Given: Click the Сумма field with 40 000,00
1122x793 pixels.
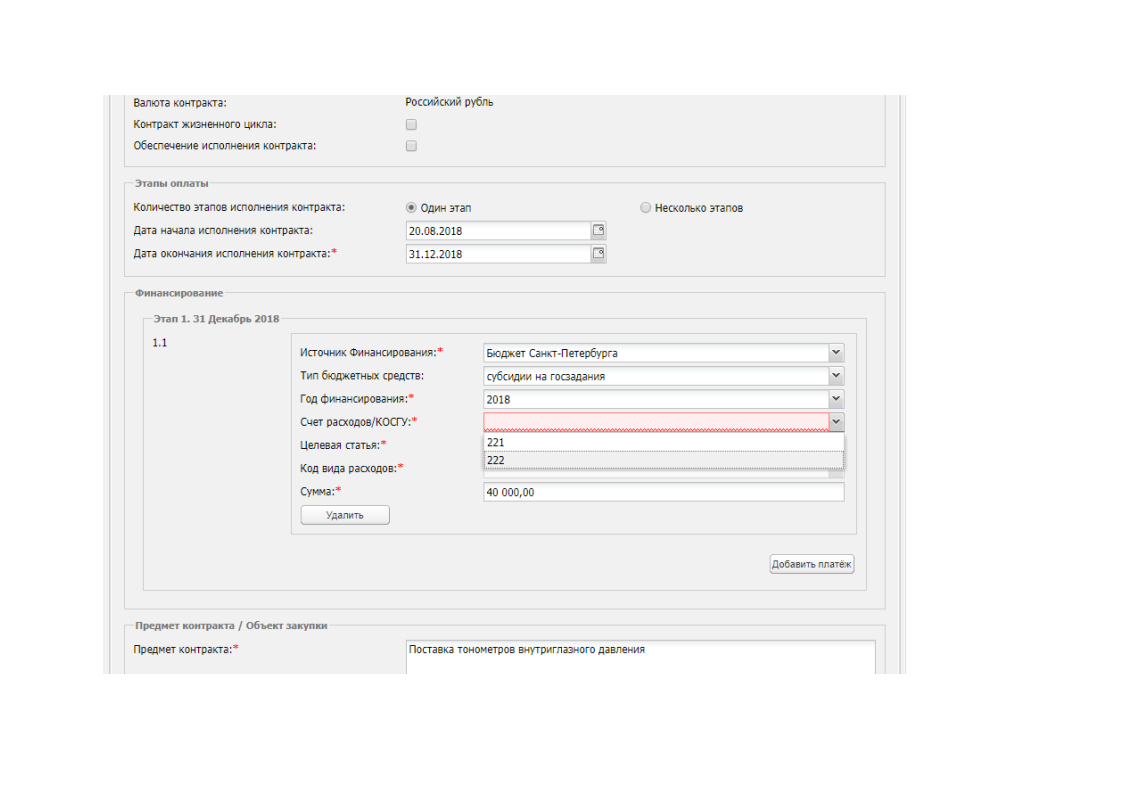Looking at the screenshot, I should (664, 492).
